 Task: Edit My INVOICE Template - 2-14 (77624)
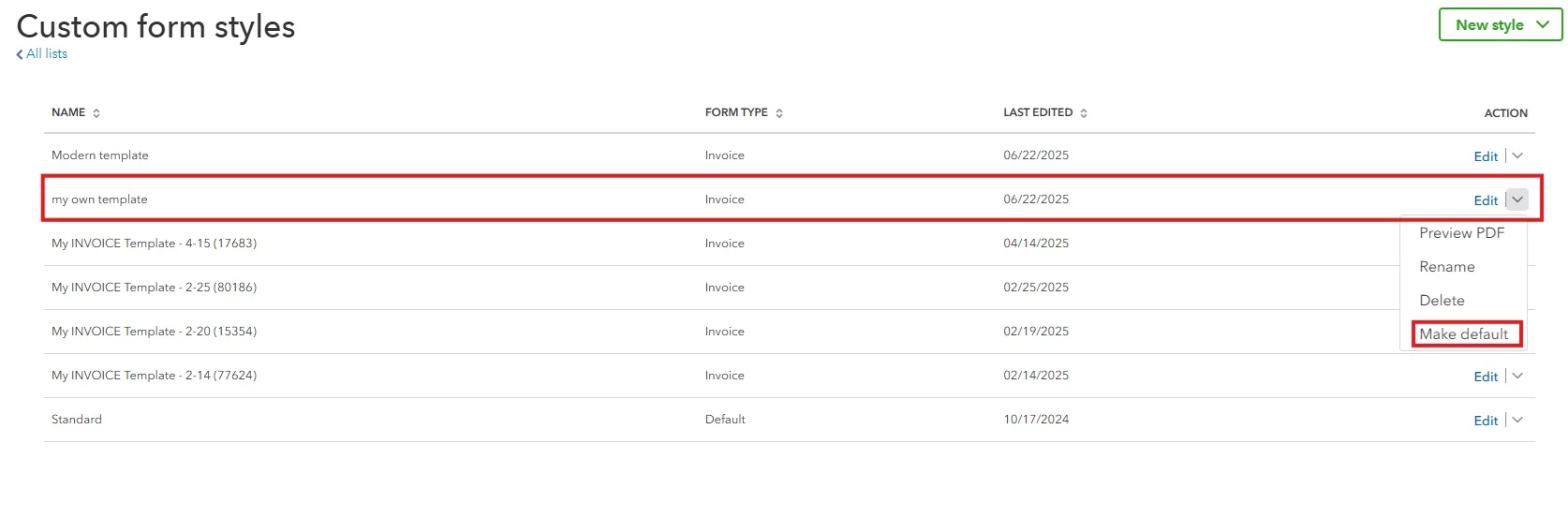tap(1486, 377)
